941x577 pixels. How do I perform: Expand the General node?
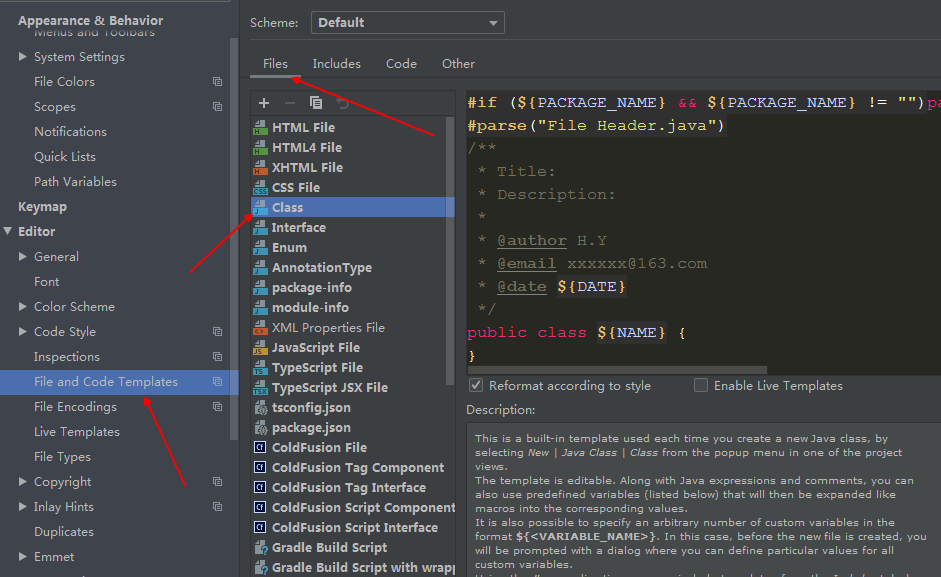click(x=23, y=256)
